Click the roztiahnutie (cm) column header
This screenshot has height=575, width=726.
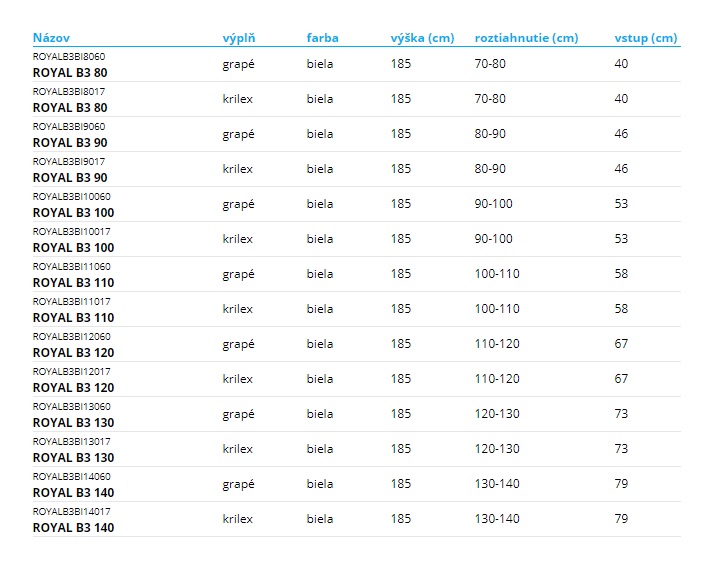coord(526,38)
